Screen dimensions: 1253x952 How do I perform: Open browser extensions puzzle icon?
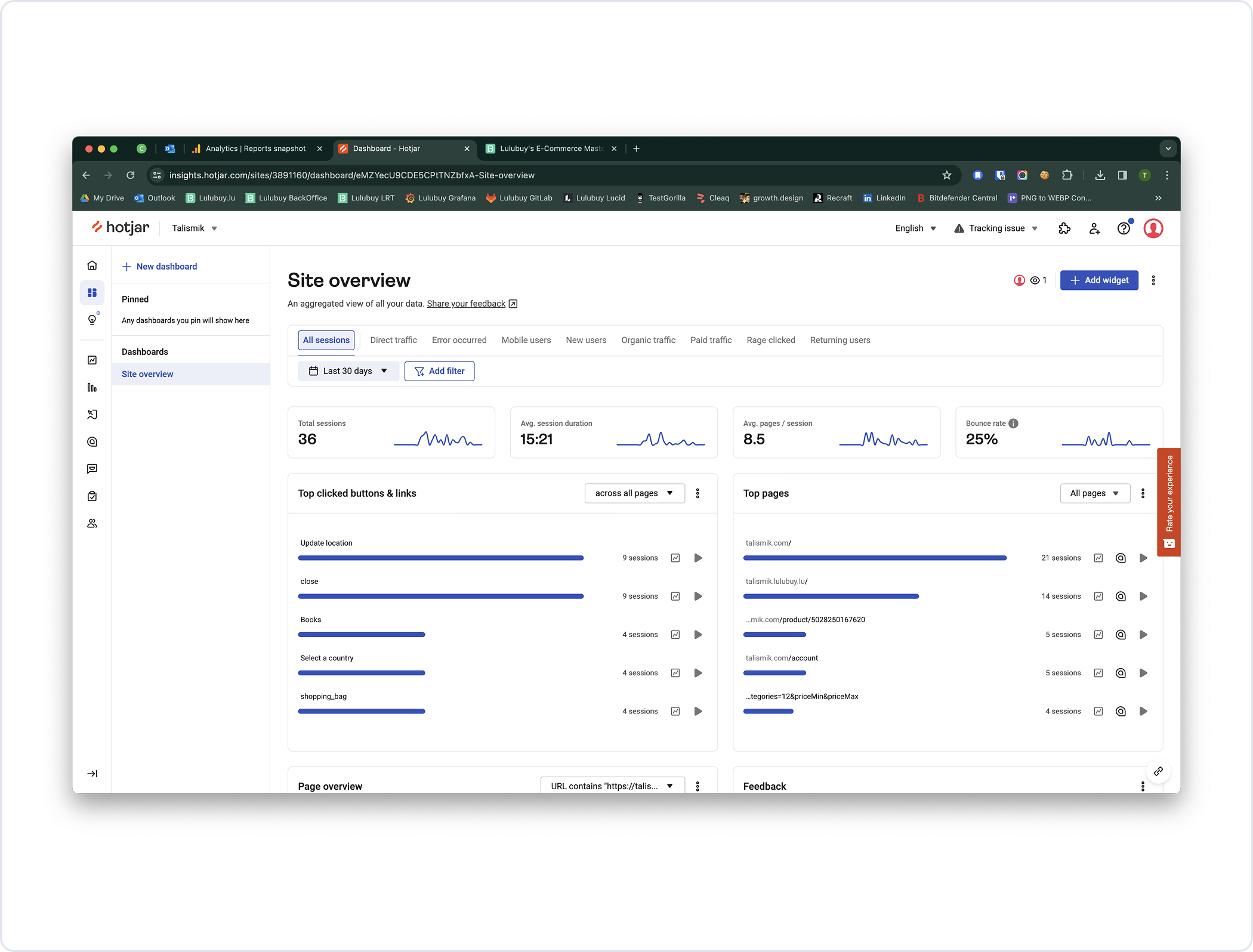coord(1067,175)
